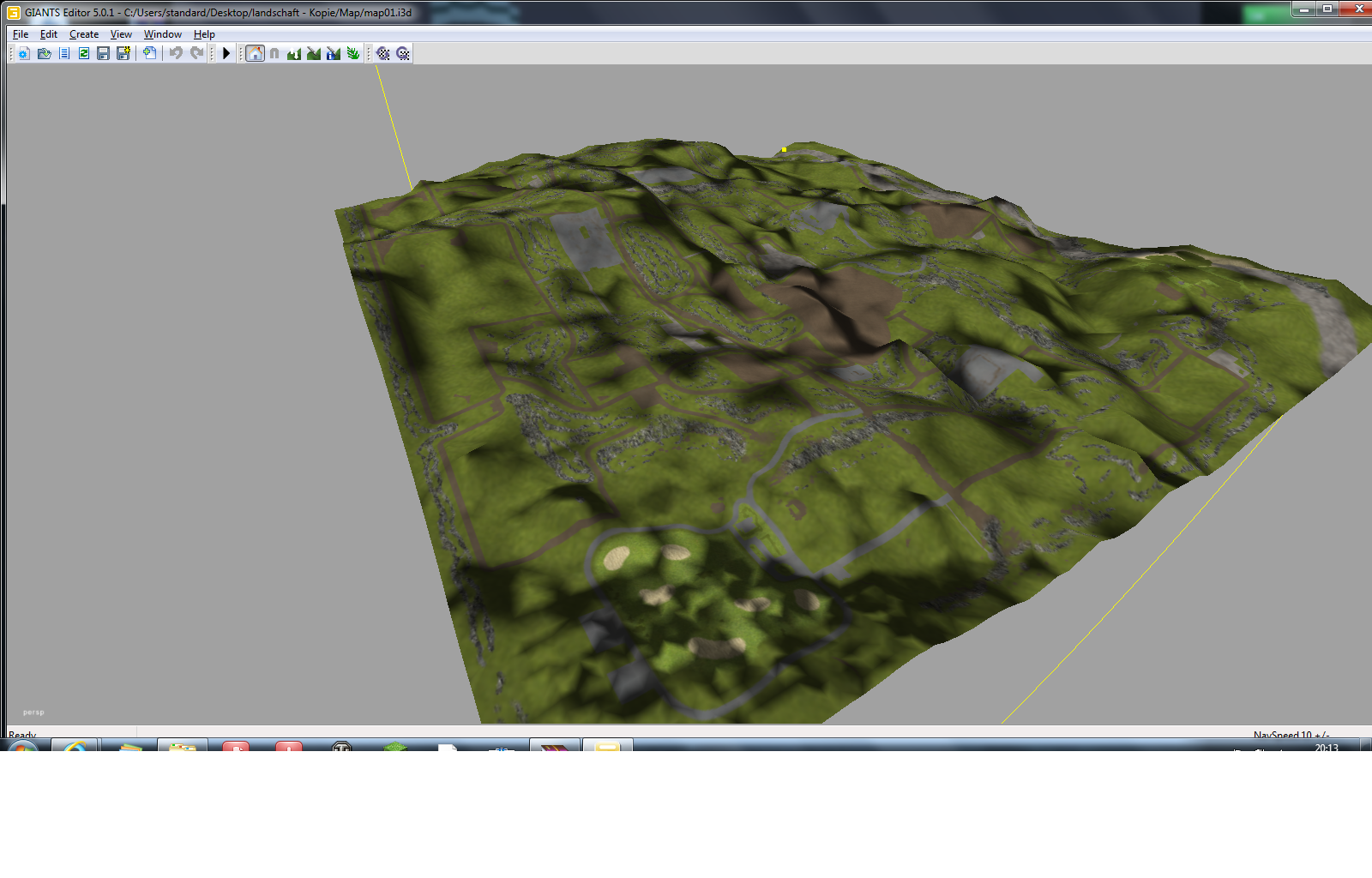The height and width of the screenshot is (878, 1372).
Task: Click the New scene toolbar icon
Action: point(24,53)
